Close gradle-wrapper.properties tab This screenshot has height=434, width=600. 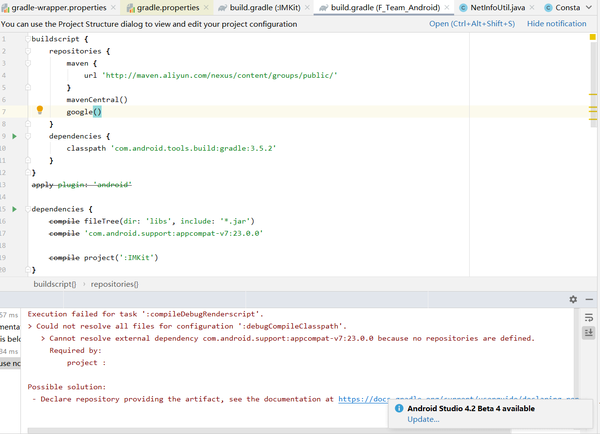(x=113, y=8)
